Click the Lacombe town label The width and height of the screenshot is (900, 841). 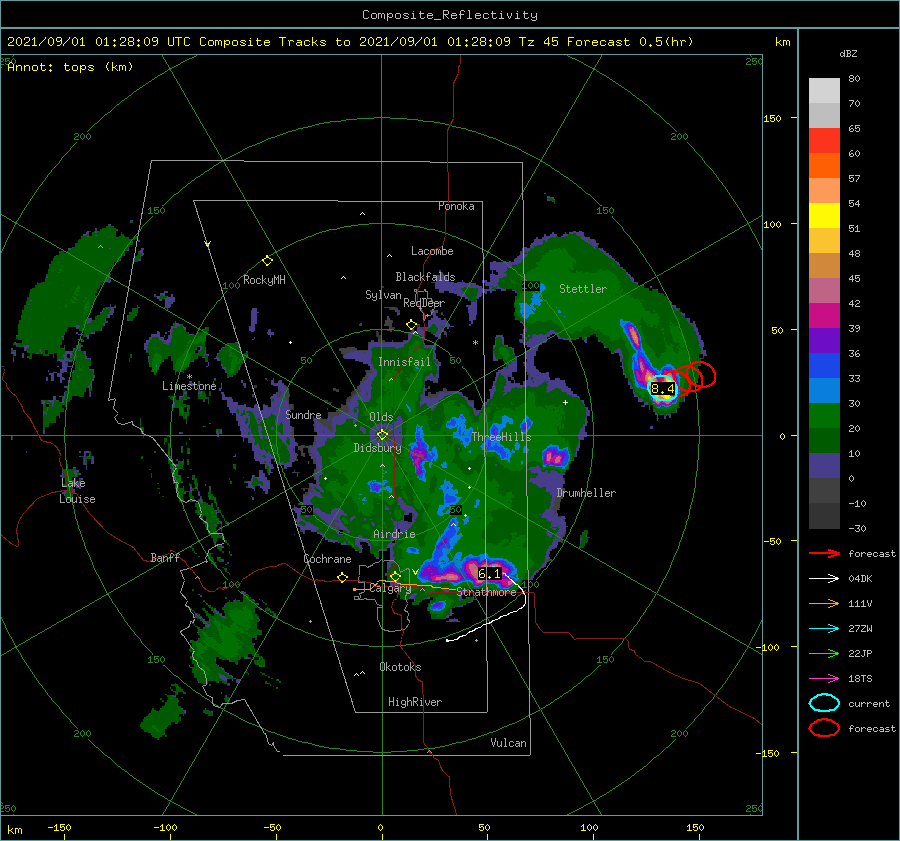pyautogui.click(x=432, y=251)
